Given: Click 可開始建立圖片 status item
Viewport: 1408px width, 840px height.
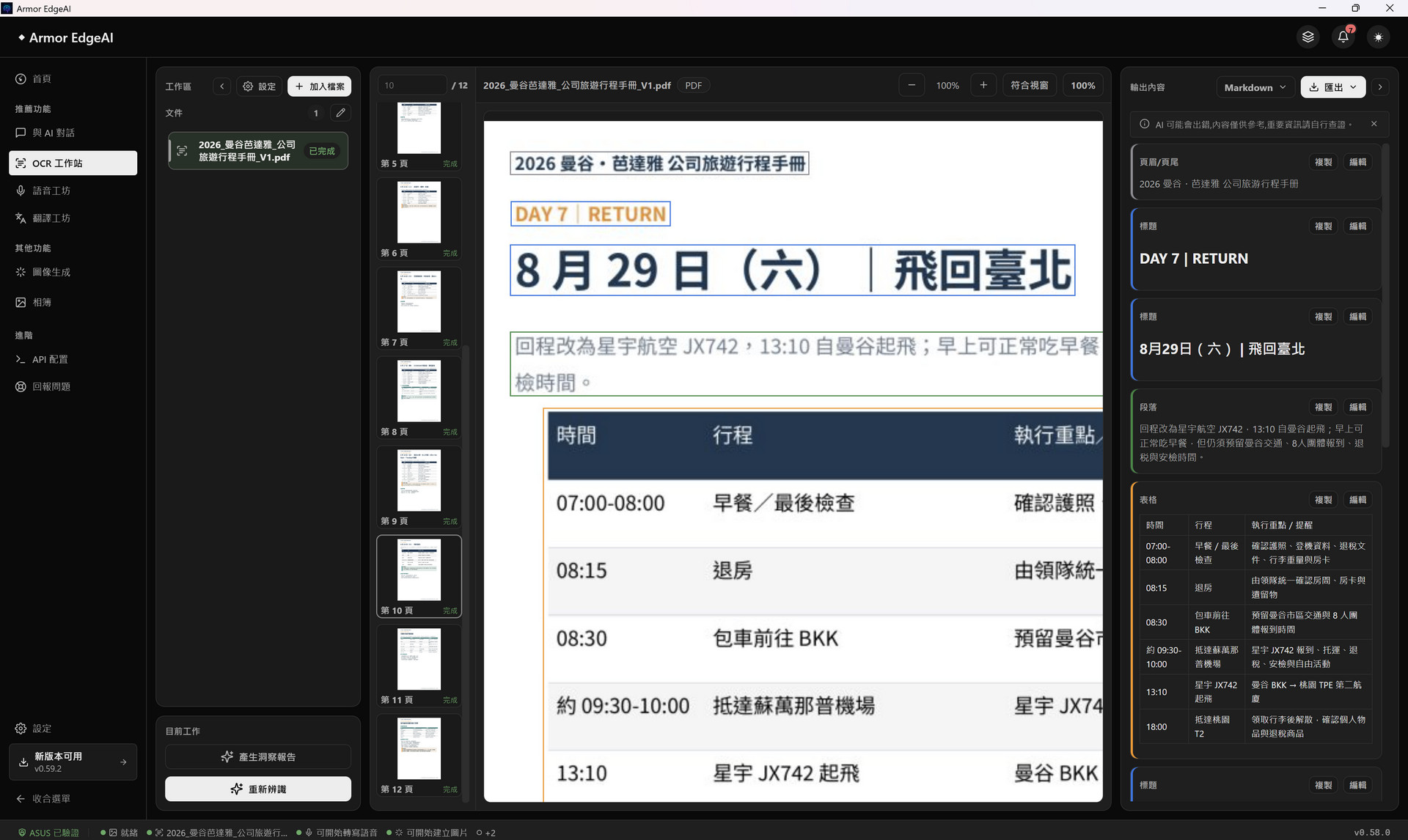Looking at the screenshot, I should coord(427,833).
